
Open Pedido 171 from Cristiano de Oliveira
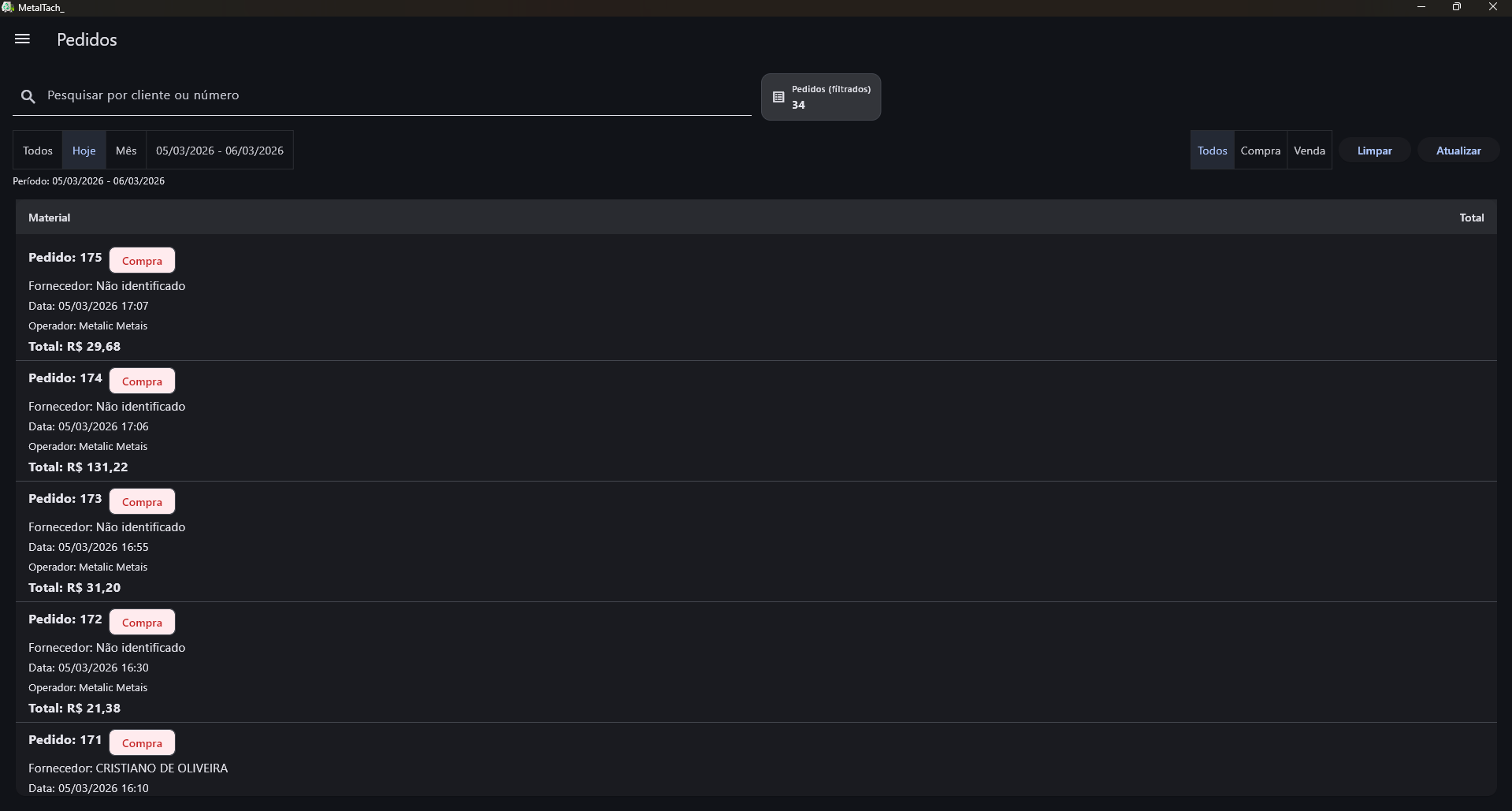point(65,740)
